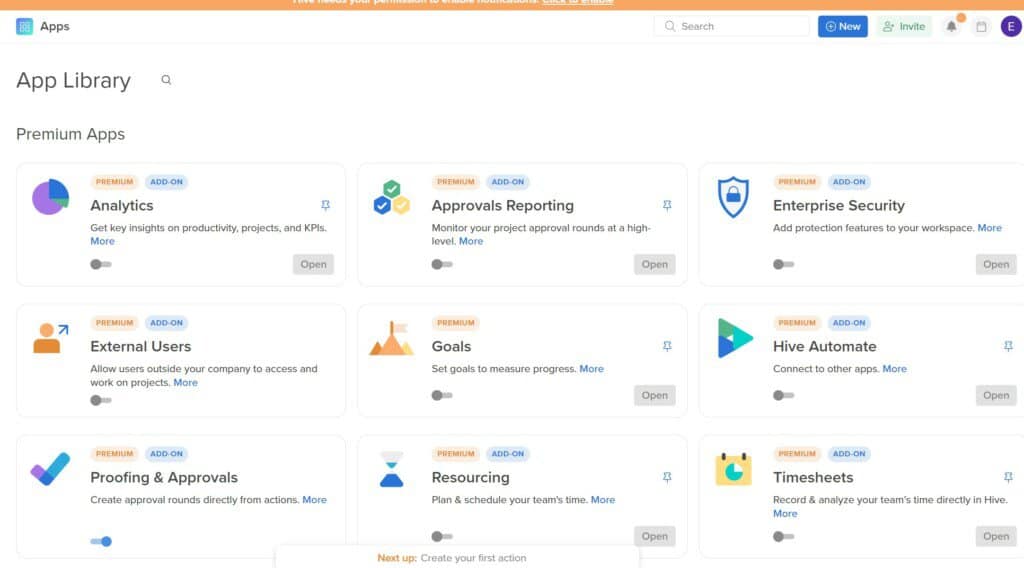The width and height of the screenshot is (1024, 568).
Task: Click PREMIUM badge on Goals card
Action: point(456,323)
